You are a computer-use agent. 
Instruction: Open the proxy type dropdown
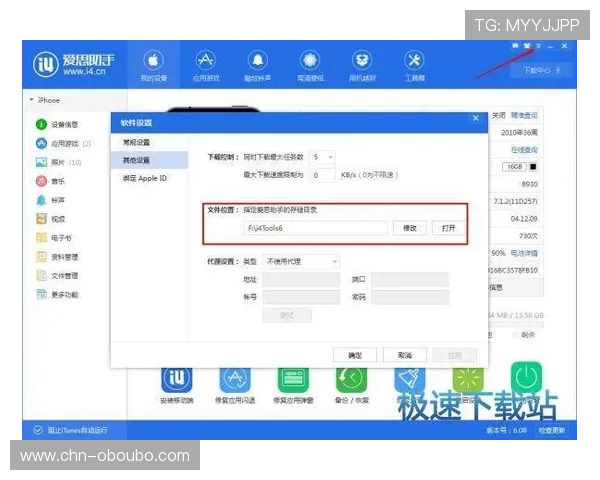point(301,261)
